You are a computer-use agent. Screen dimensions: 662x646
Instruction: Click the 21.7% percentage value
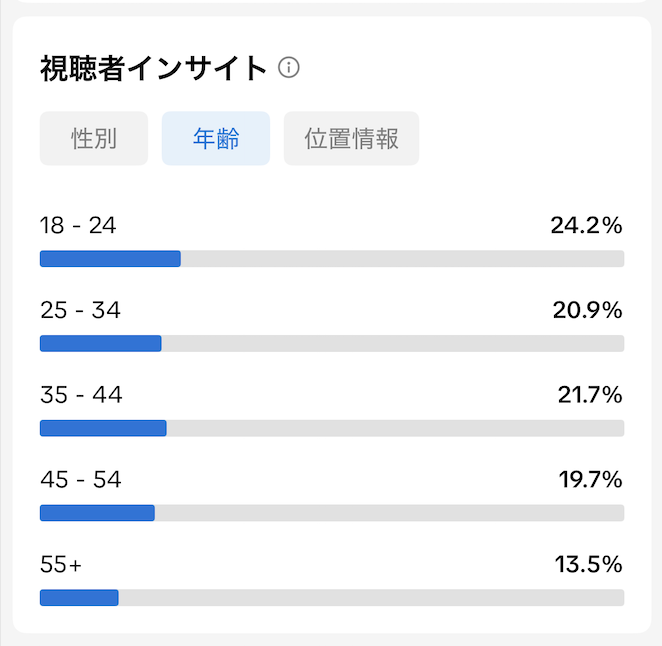coord(590,395)
